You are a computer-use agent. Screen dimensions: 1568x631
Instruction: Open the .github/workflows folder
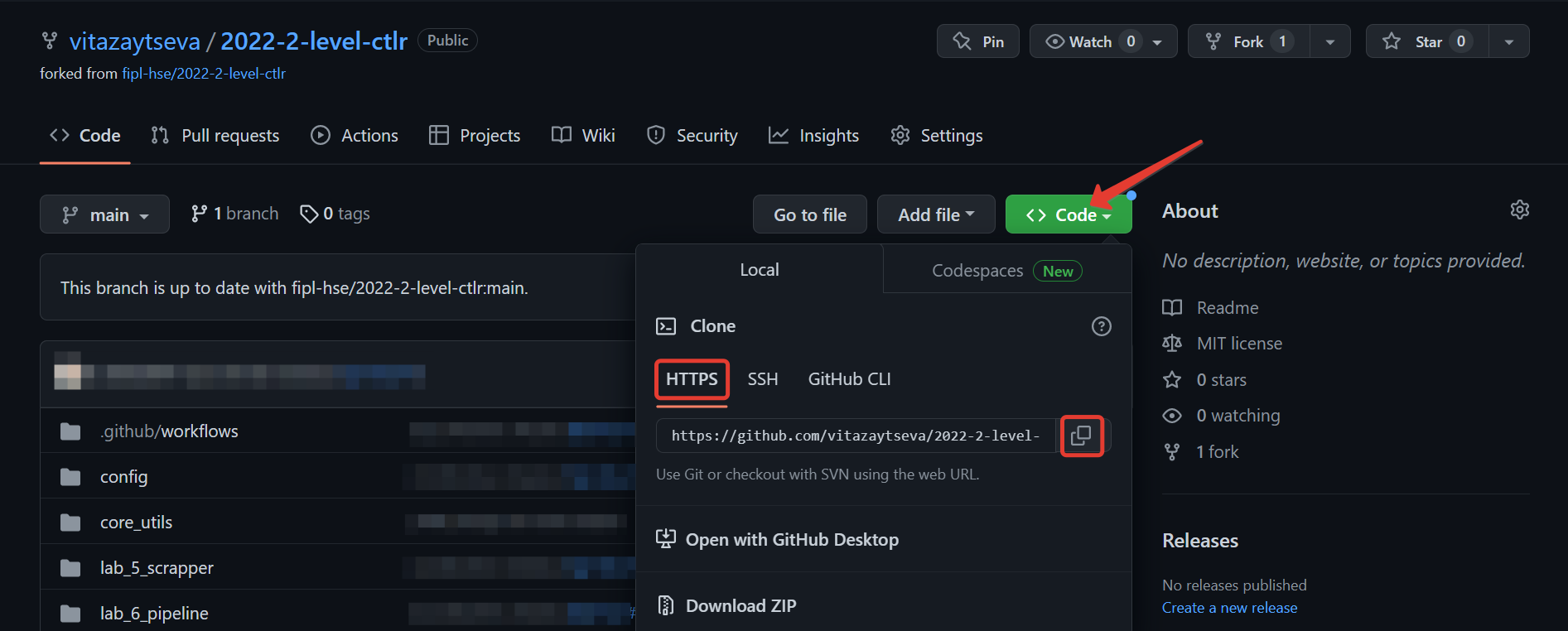[169, 431]
